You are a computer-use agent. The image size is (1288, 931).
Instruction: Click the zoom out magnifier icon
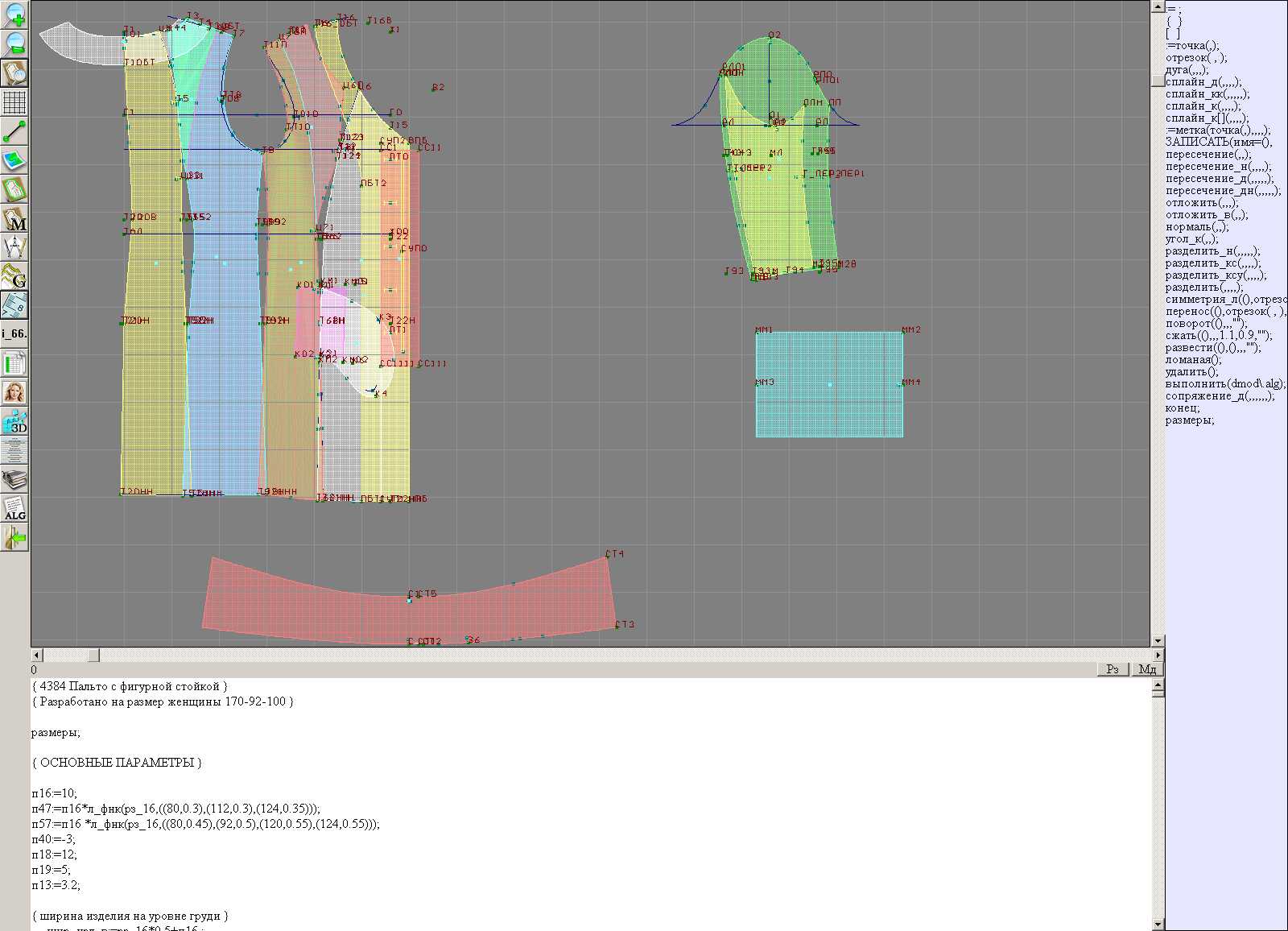[14, 43]
